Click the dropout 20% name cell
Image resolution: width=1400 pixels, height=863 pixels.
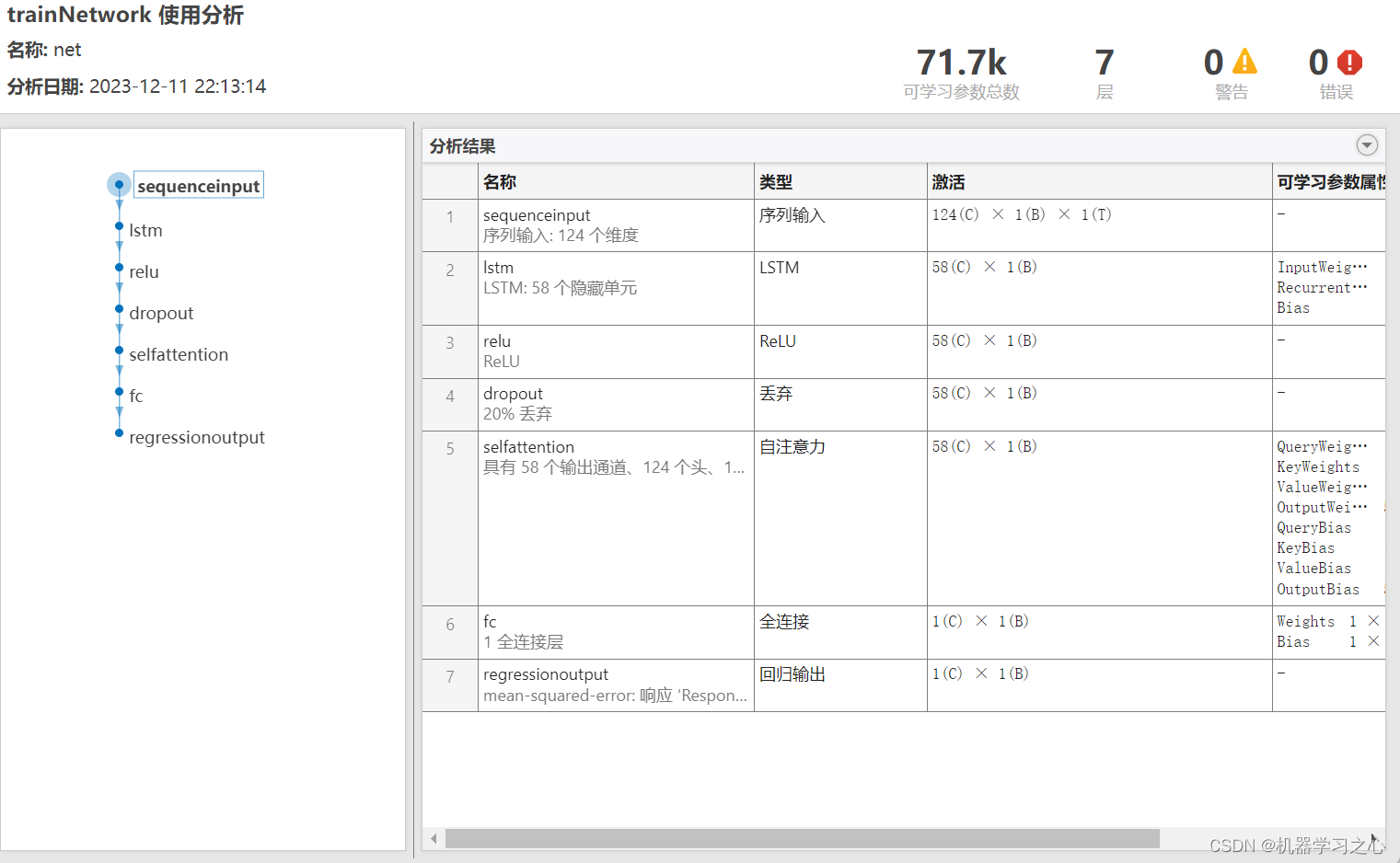616,405
